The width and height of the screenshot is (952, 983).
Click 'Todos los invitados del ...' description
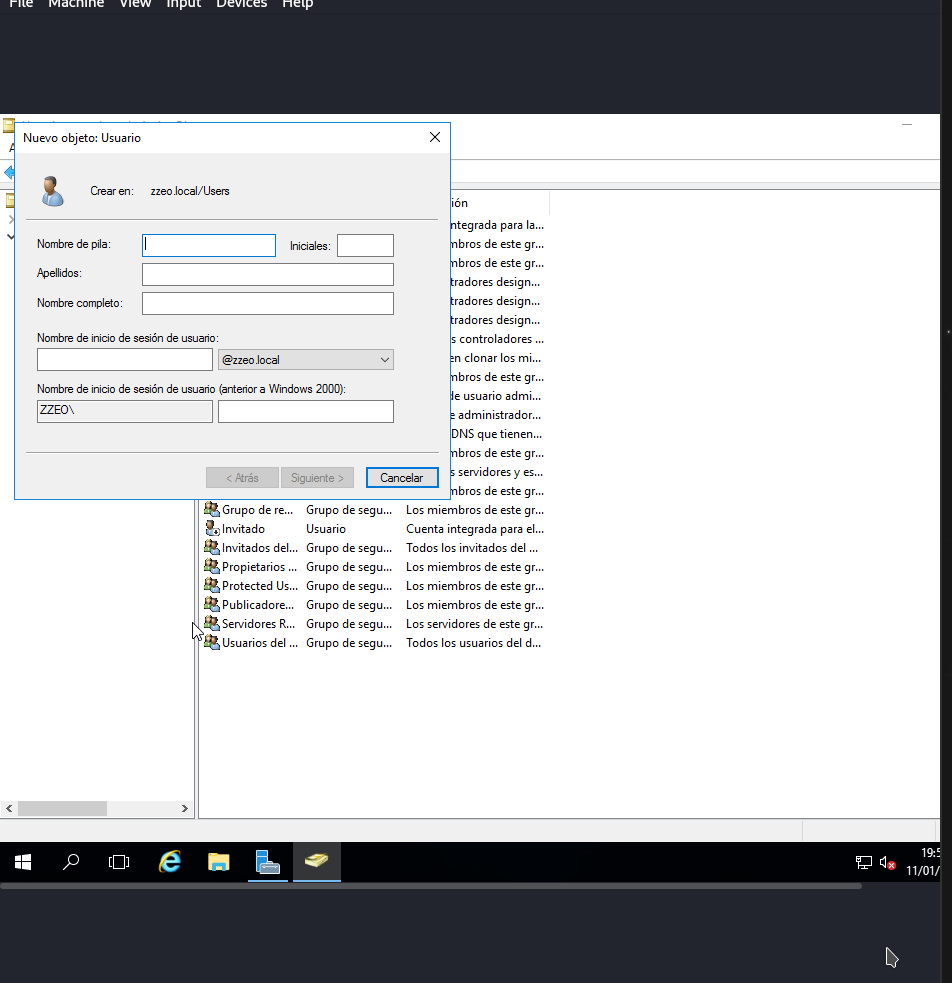coord(471,547)
